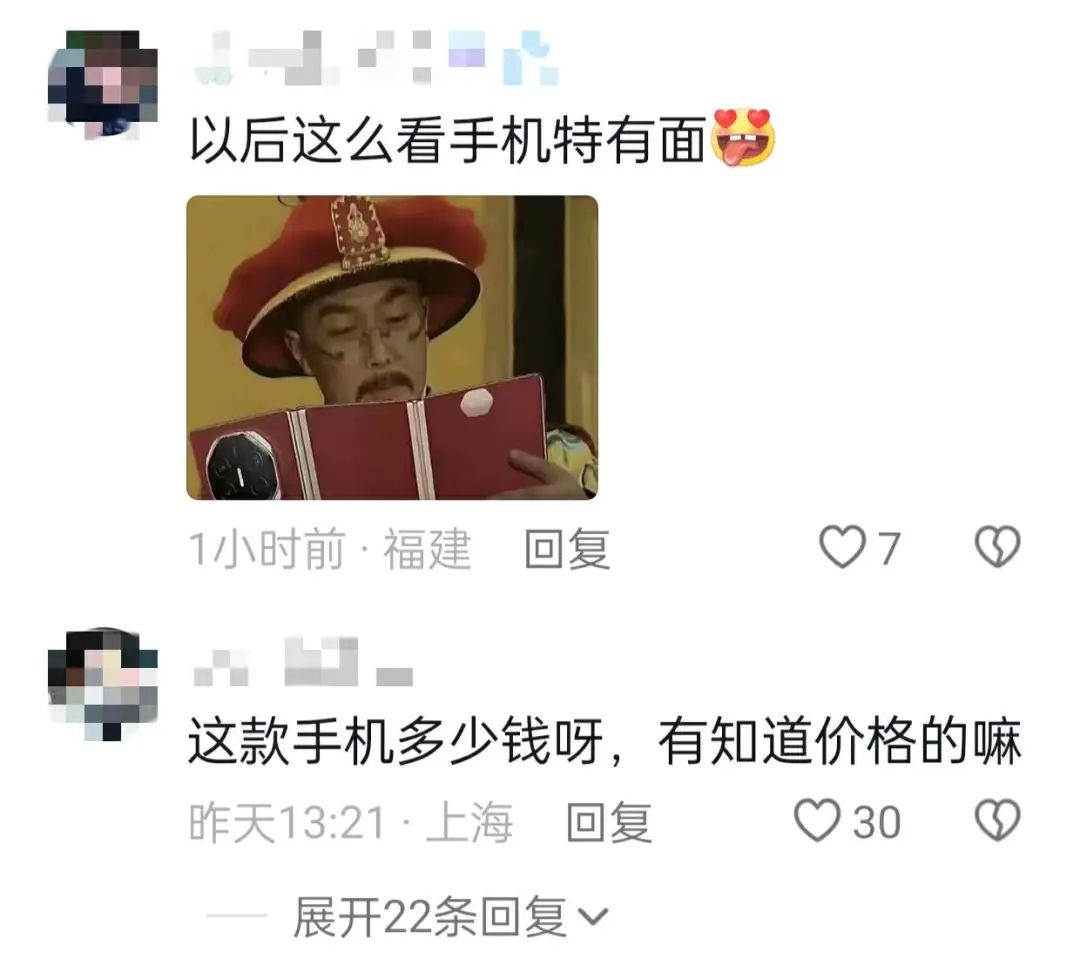This screenshot has height=972, width=1080.
Task: Tap the heart-eyes emoji in first comment
Action: click(742, 138)
